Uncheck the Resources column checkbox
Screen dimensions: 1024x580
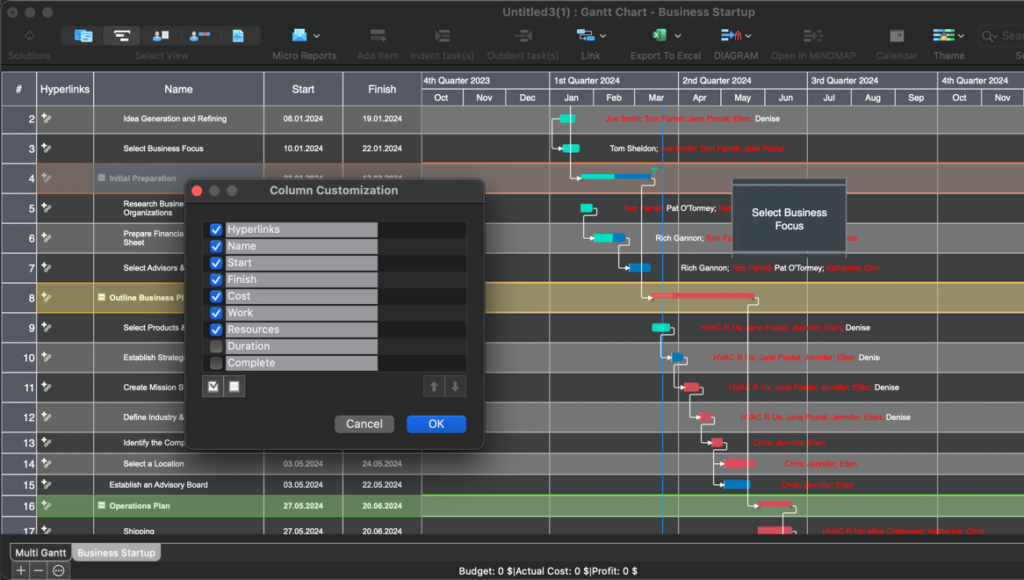coord(215,329)
